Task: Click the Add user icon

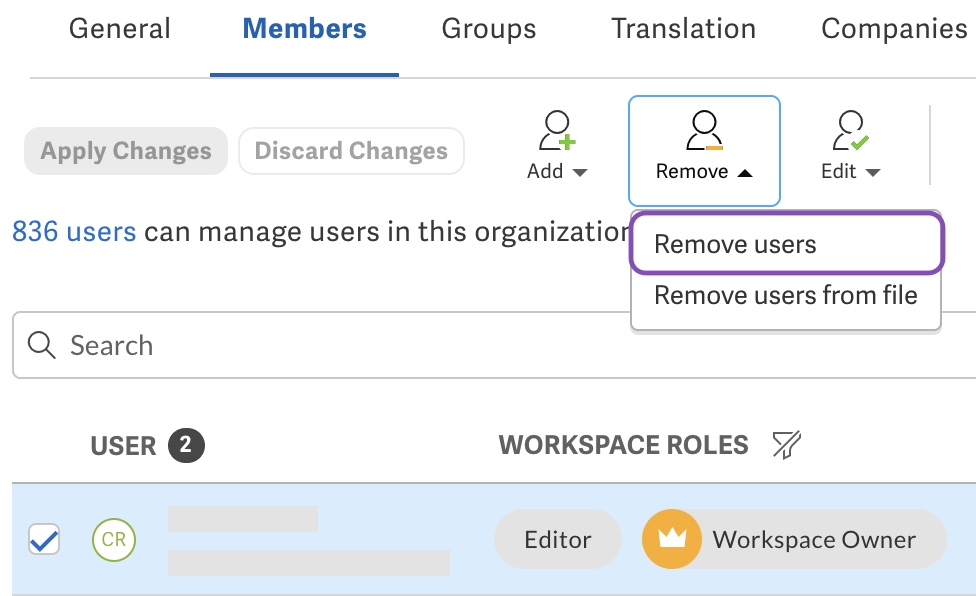Action: pos(556,131)
